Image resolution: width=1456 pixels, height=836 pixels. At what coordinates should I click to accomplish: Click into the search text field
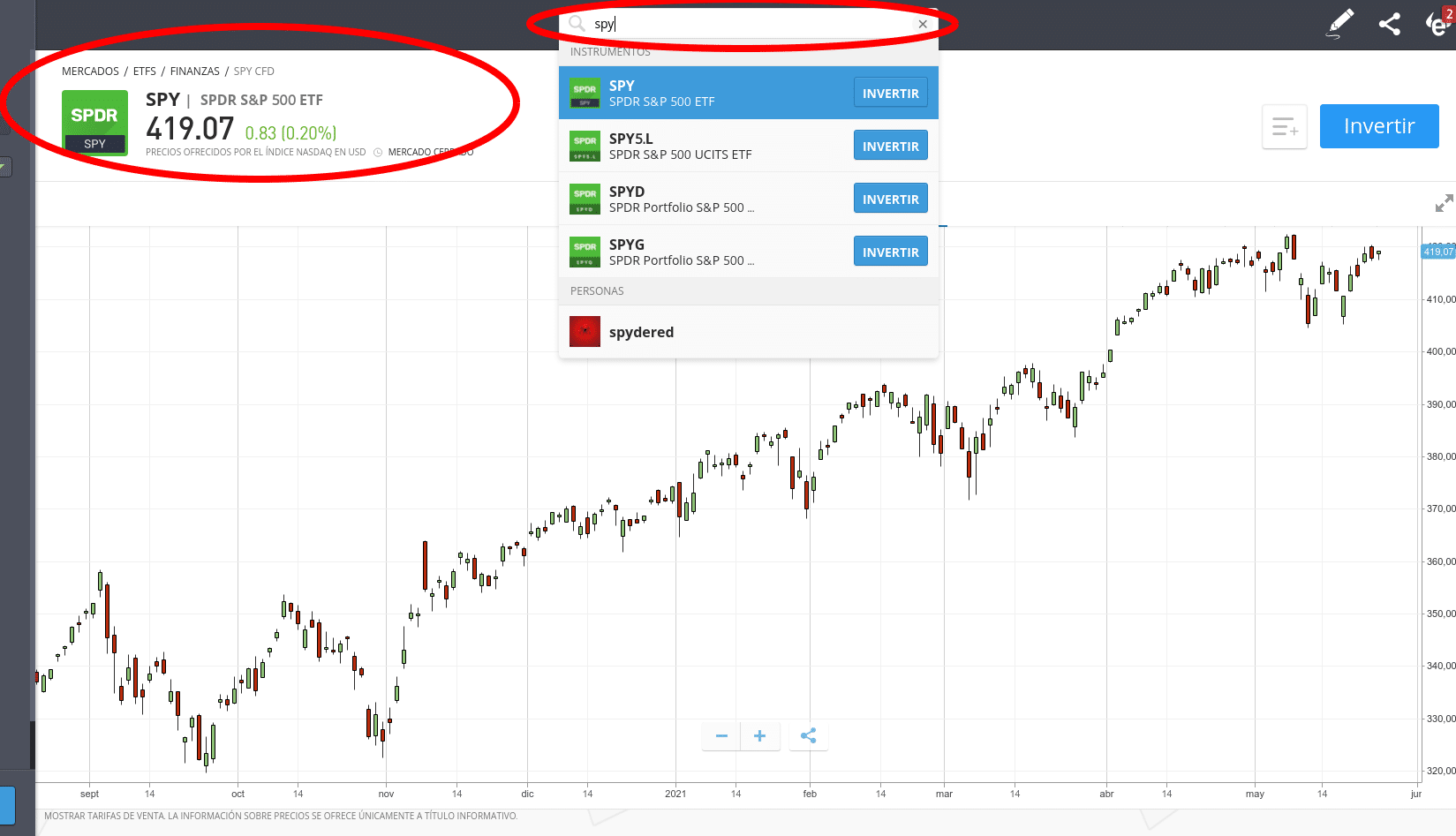click(x=751, y=24)
